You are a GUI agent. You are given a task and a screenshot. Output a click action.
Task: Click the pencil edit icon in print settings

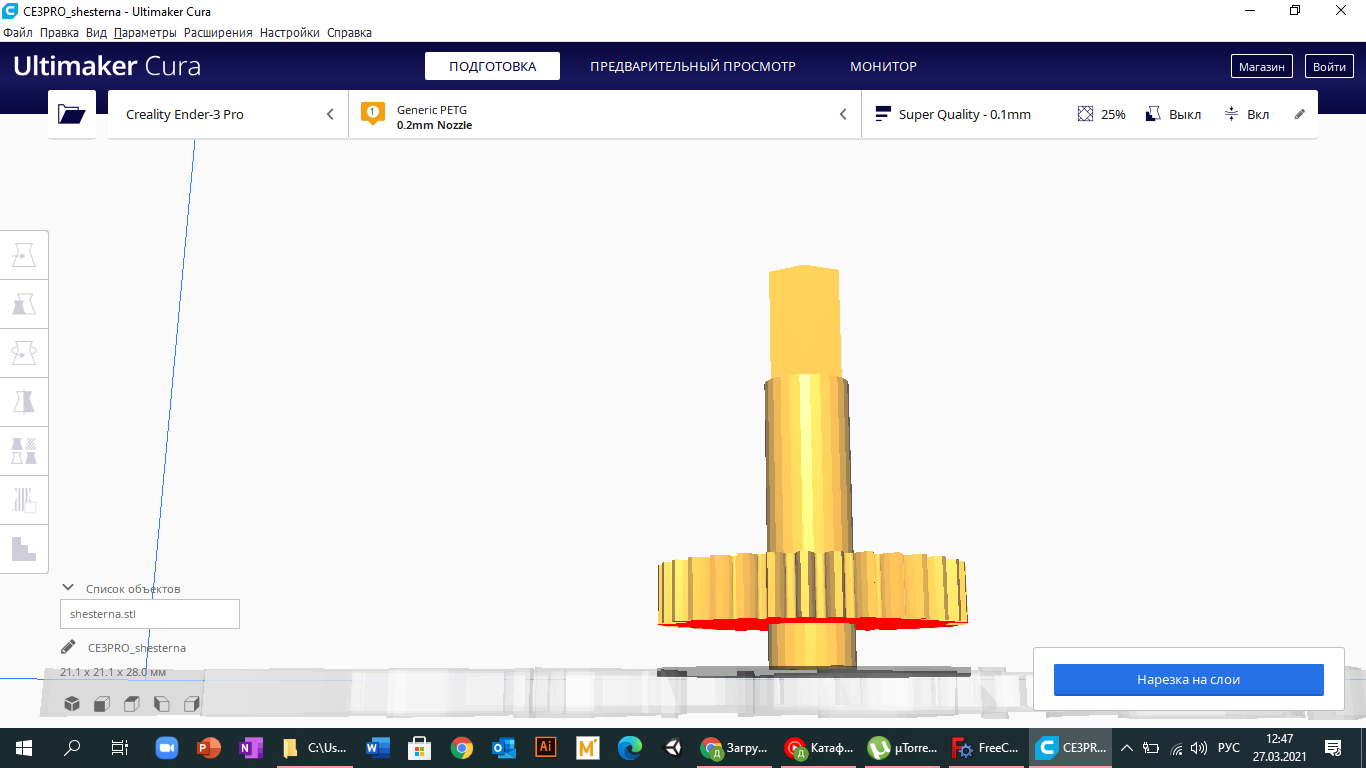coord(1300,114)
